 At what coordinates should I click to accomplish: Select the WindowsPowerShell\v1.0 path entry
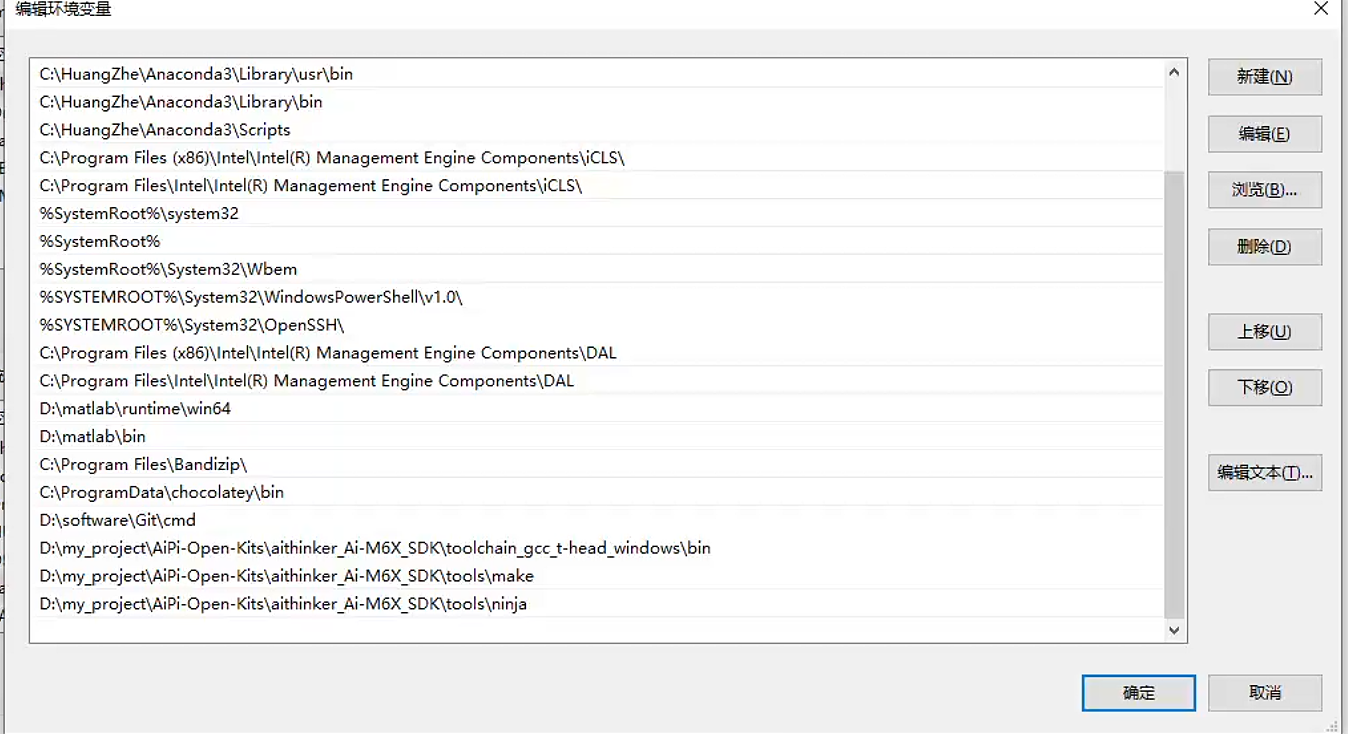[x=597, y=298]
